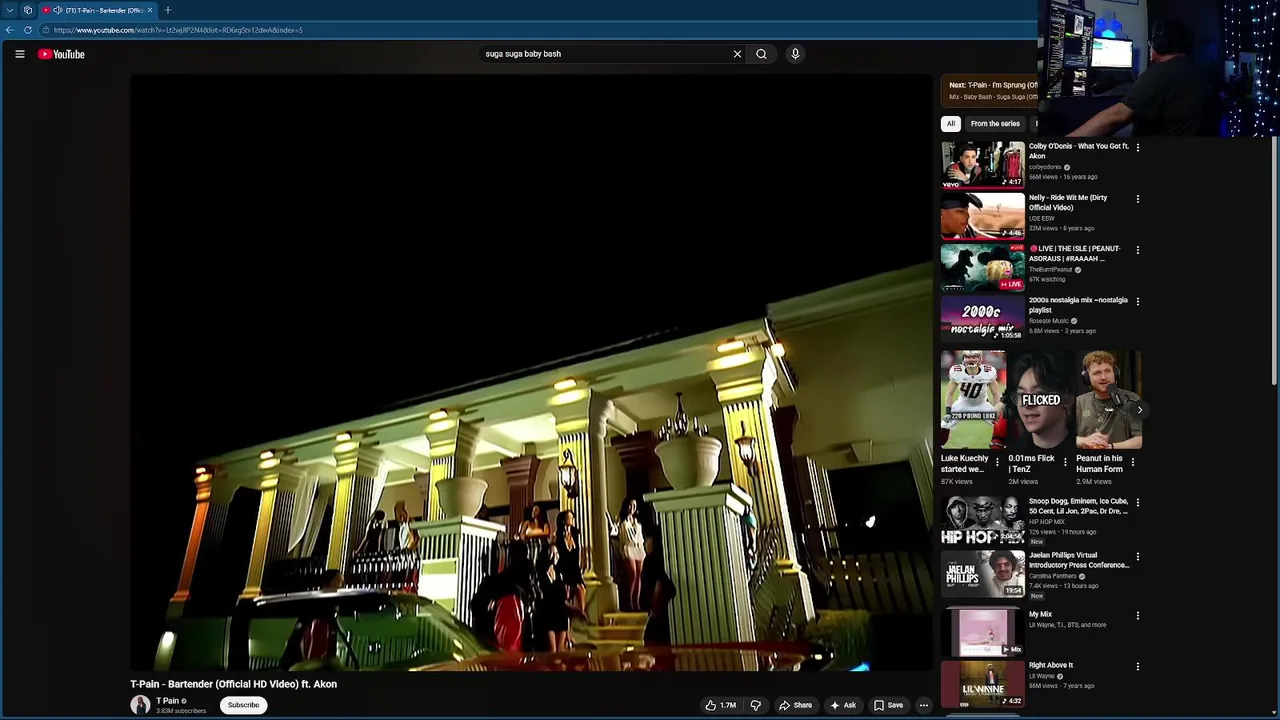Open options for Colby O'Donis video
The image size is (1280, 720).
pos(1137,147)
